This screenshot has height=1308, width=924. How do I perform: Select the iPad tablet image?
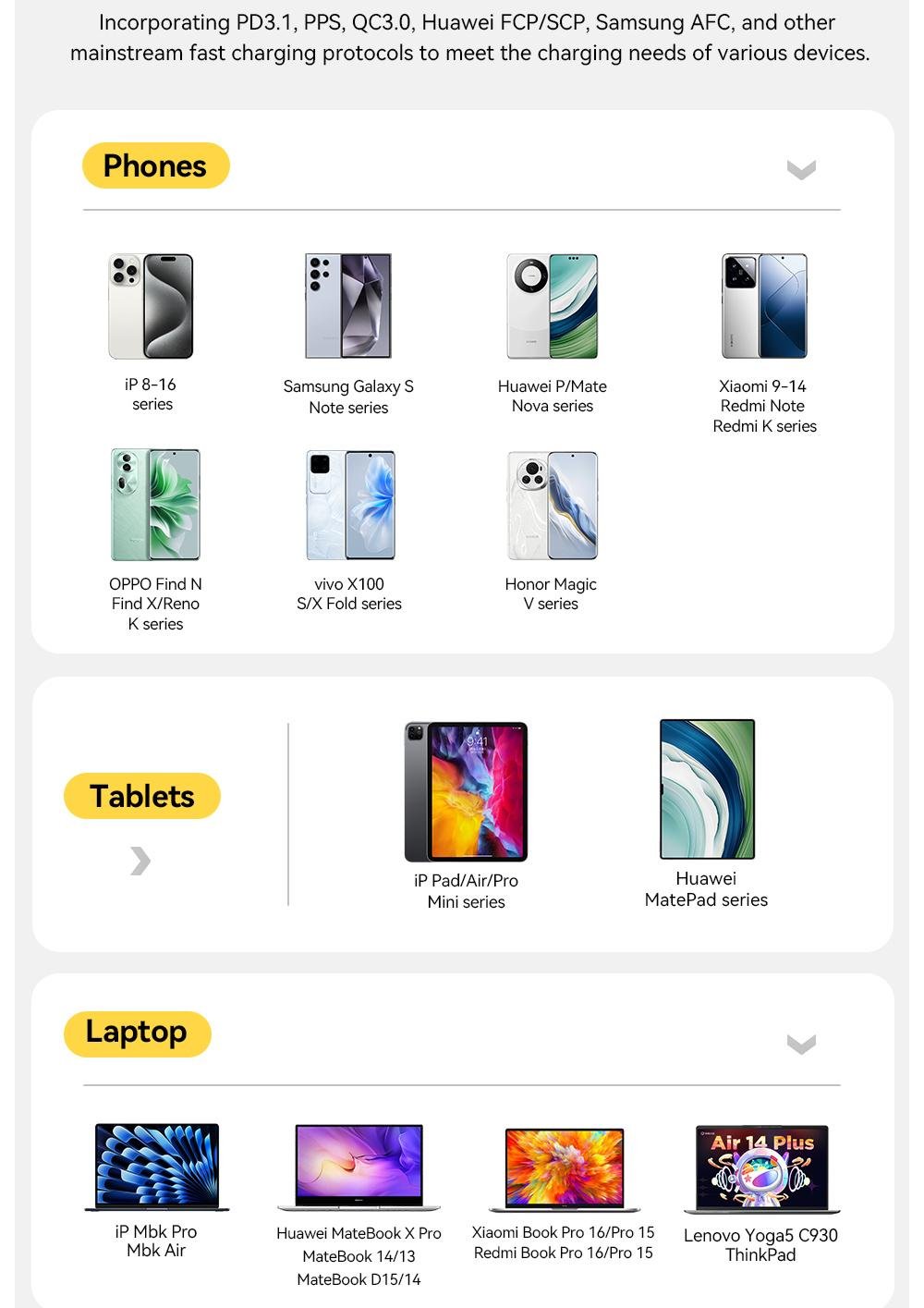coord(466,791)
